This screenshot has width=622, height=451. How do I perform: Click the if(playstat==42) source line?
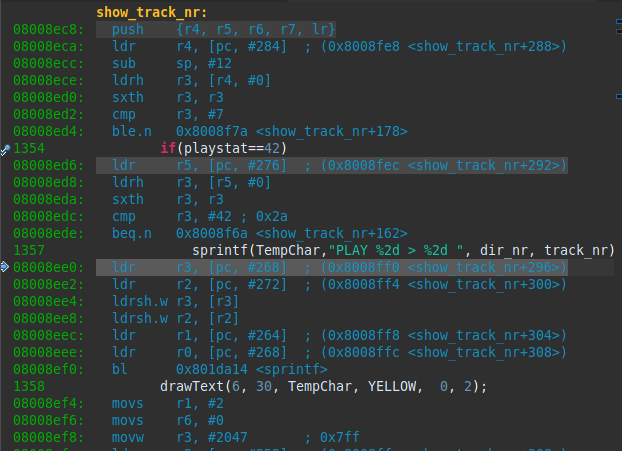coord(223,148)
